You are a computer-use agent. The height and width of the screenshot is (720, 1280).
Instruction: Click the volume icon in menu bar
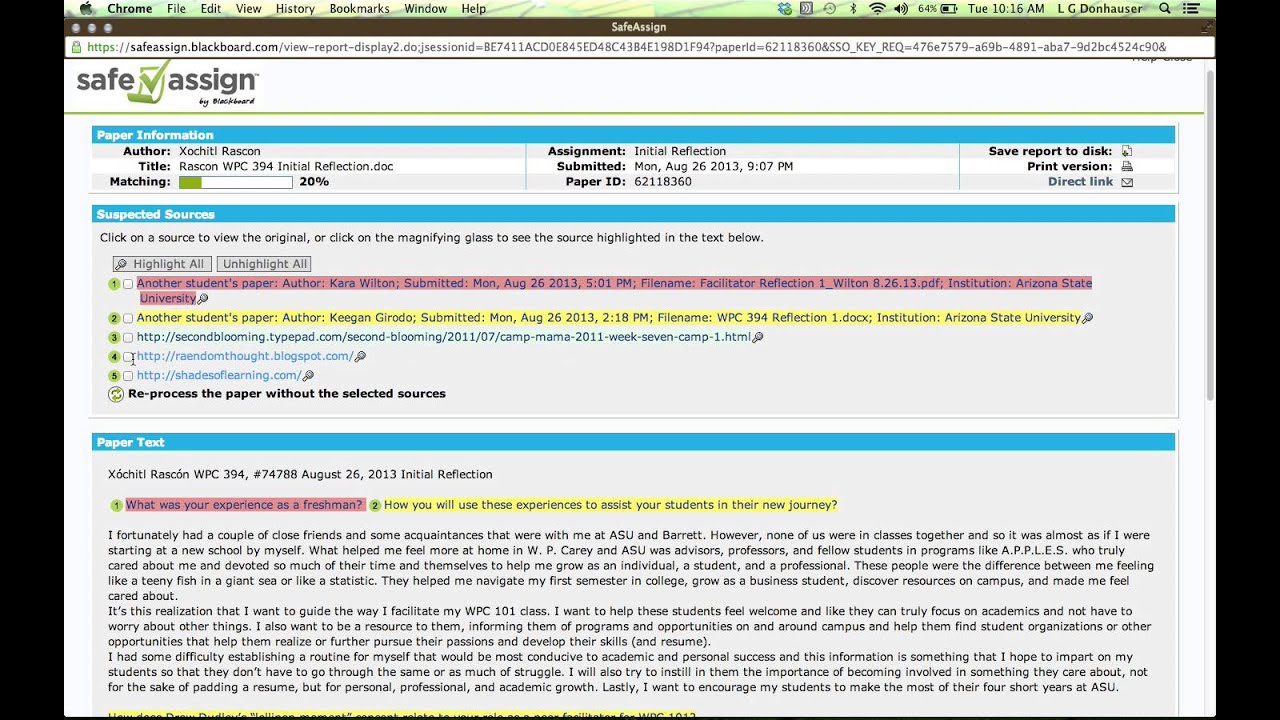point(901,9)
